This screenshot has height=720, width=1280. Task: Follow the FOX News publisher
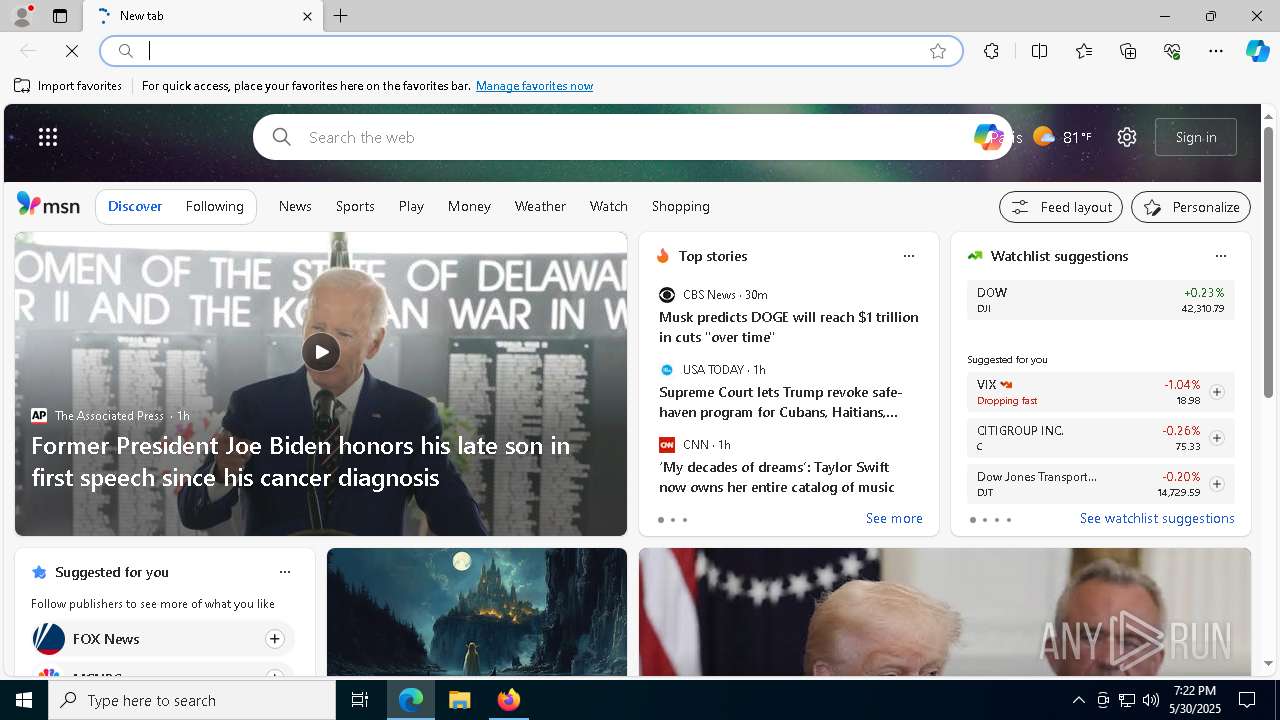274,639
